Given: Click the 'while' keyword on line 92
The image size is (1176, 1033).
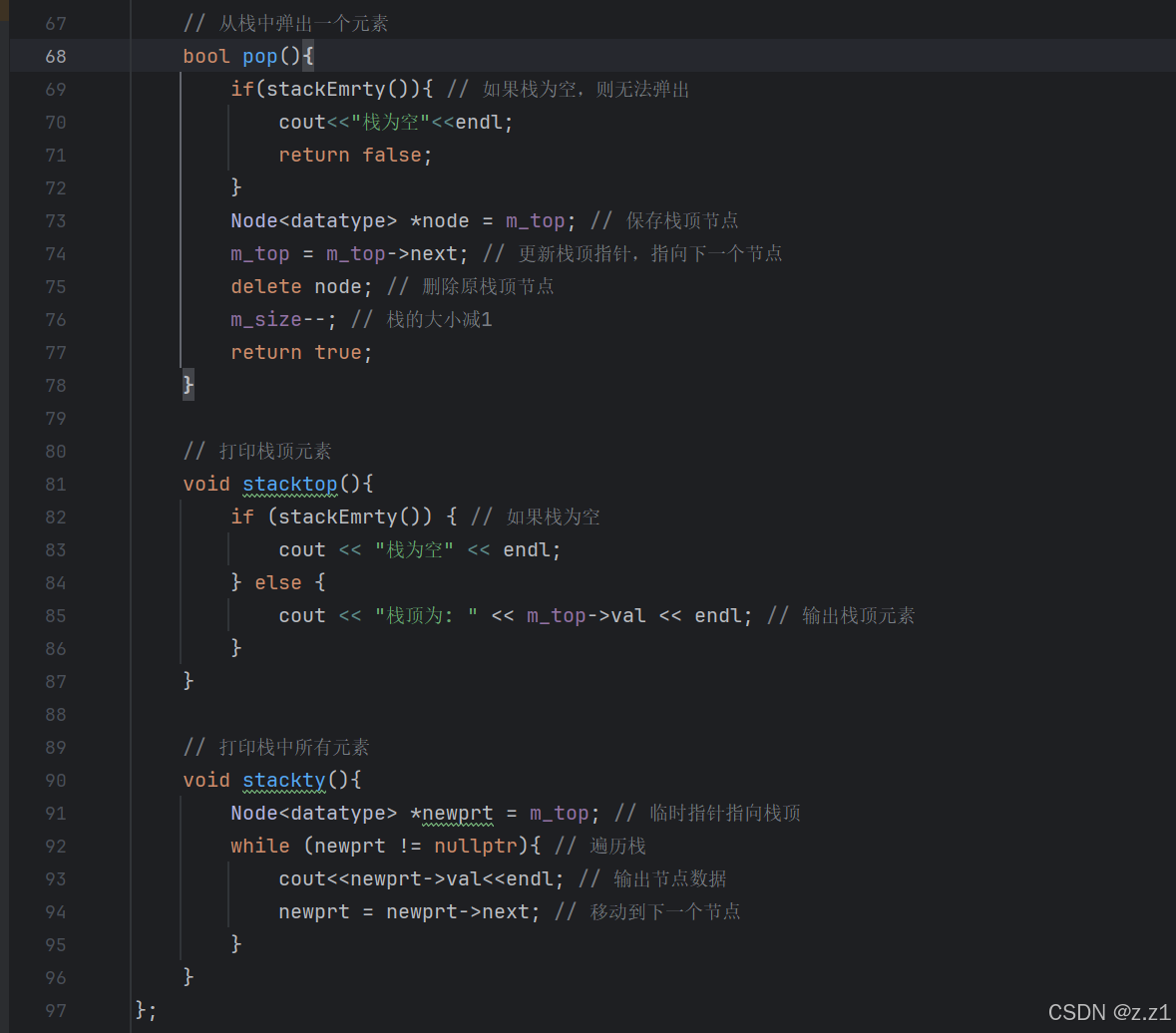Looking at the screenshot, I should coord(260,847).
